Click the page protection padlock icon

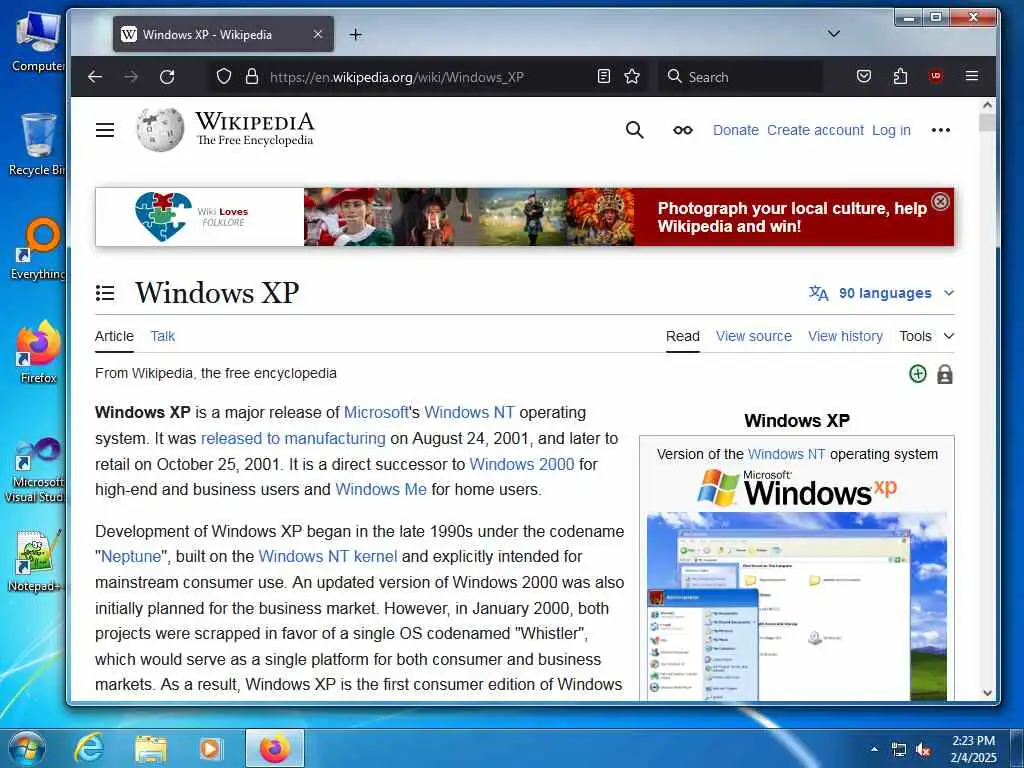click(945, 374)
